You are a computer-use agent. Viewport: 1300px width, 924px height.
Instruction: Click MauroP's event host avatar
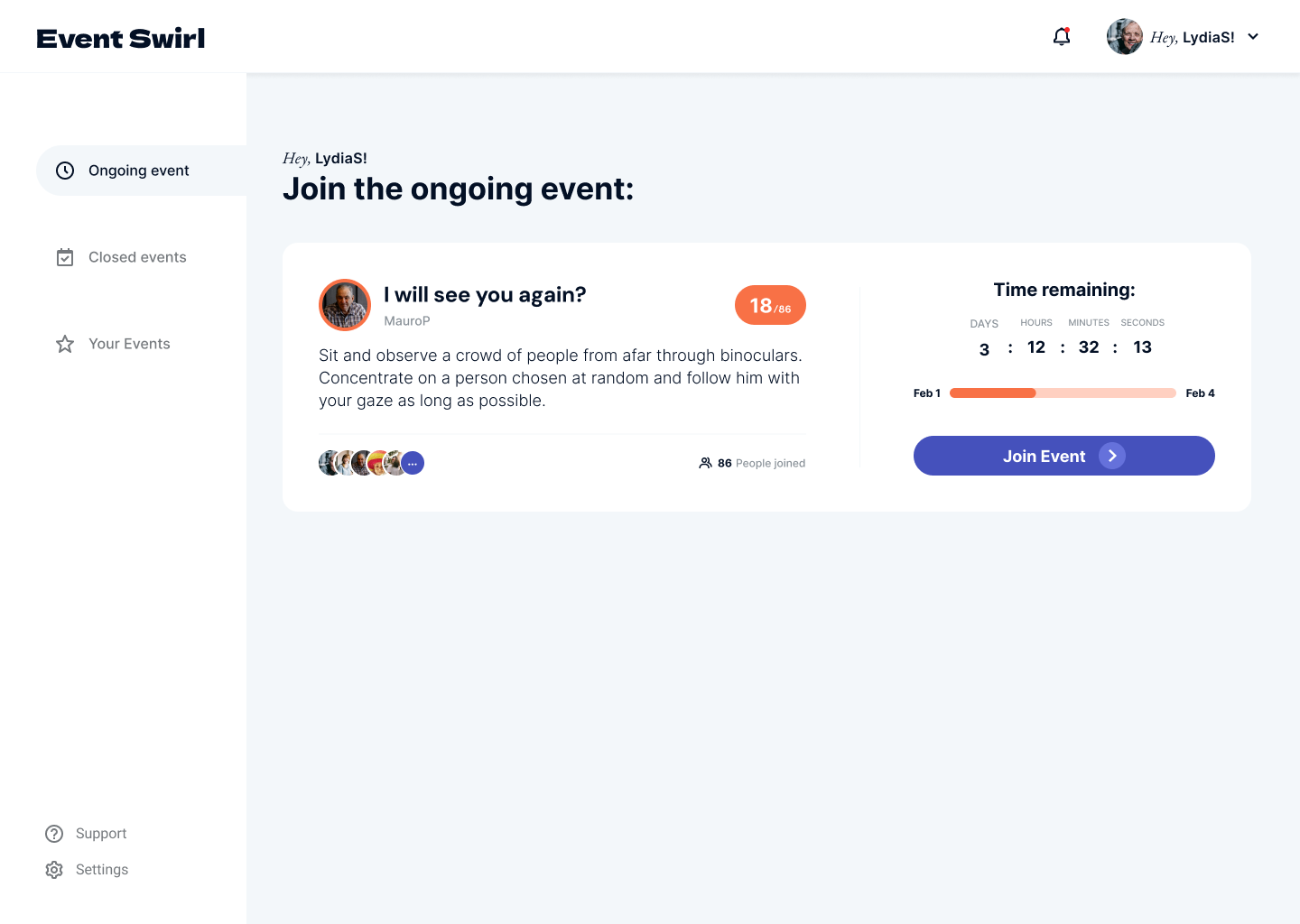[345, 305]
